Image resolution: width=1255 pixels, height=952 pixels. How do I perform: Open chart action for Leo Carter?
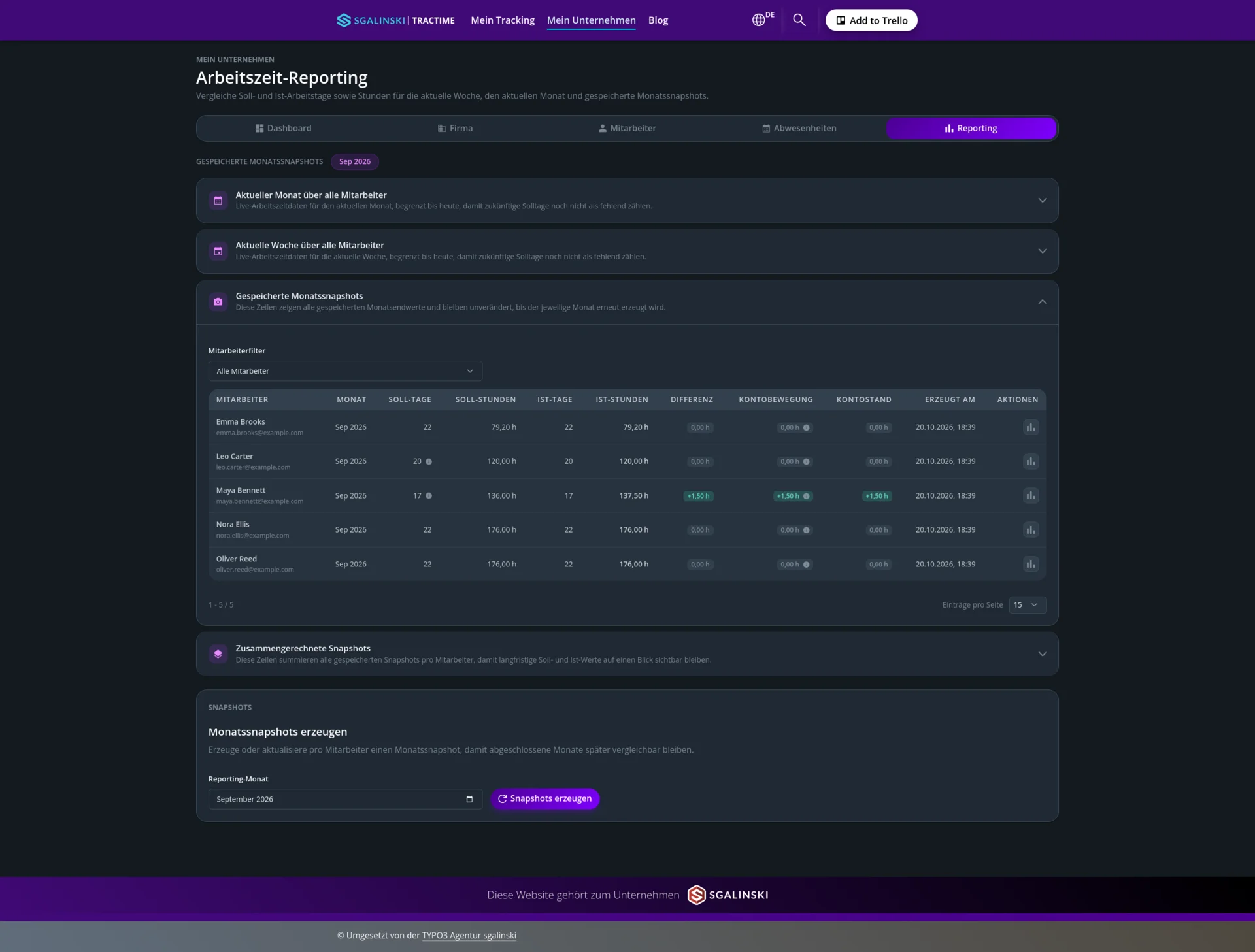pos(1031,461)
